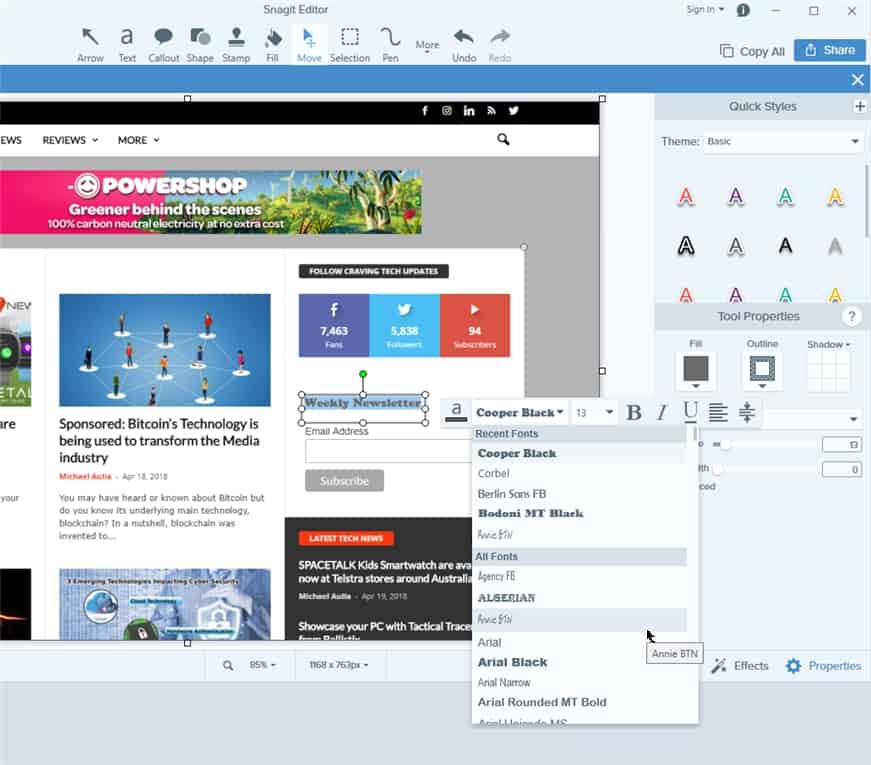Click the Email Address input field
Image resolution: width=871 pixels, height=765 pixels.
(x=388, y=451)
